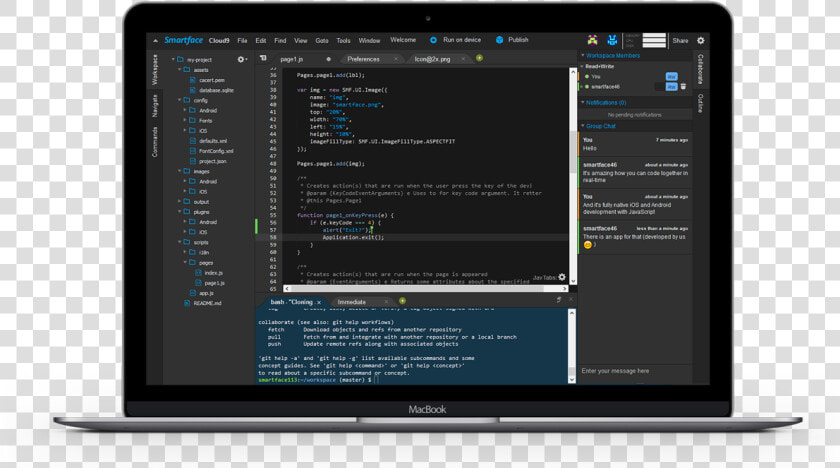Expand the output folder
The height and width of the screenshot is (468, 840).
(179, 202)
